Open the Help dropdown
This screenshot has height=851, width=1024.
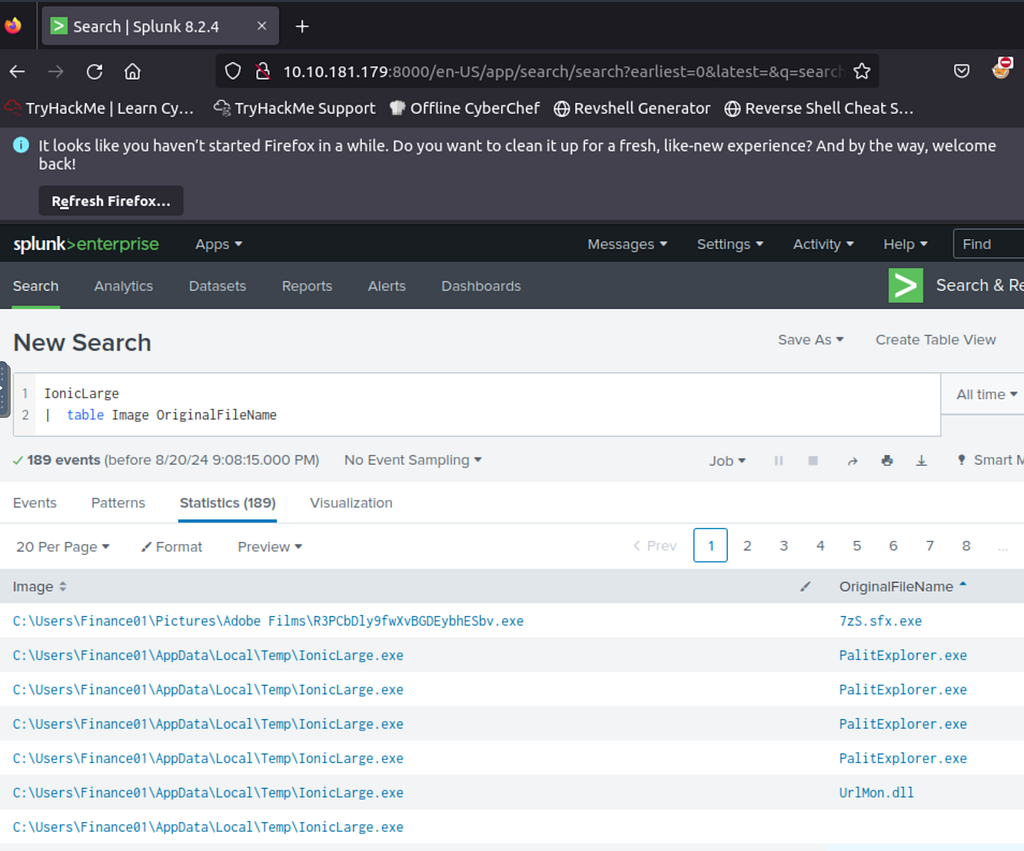click(x=905, y=244)
